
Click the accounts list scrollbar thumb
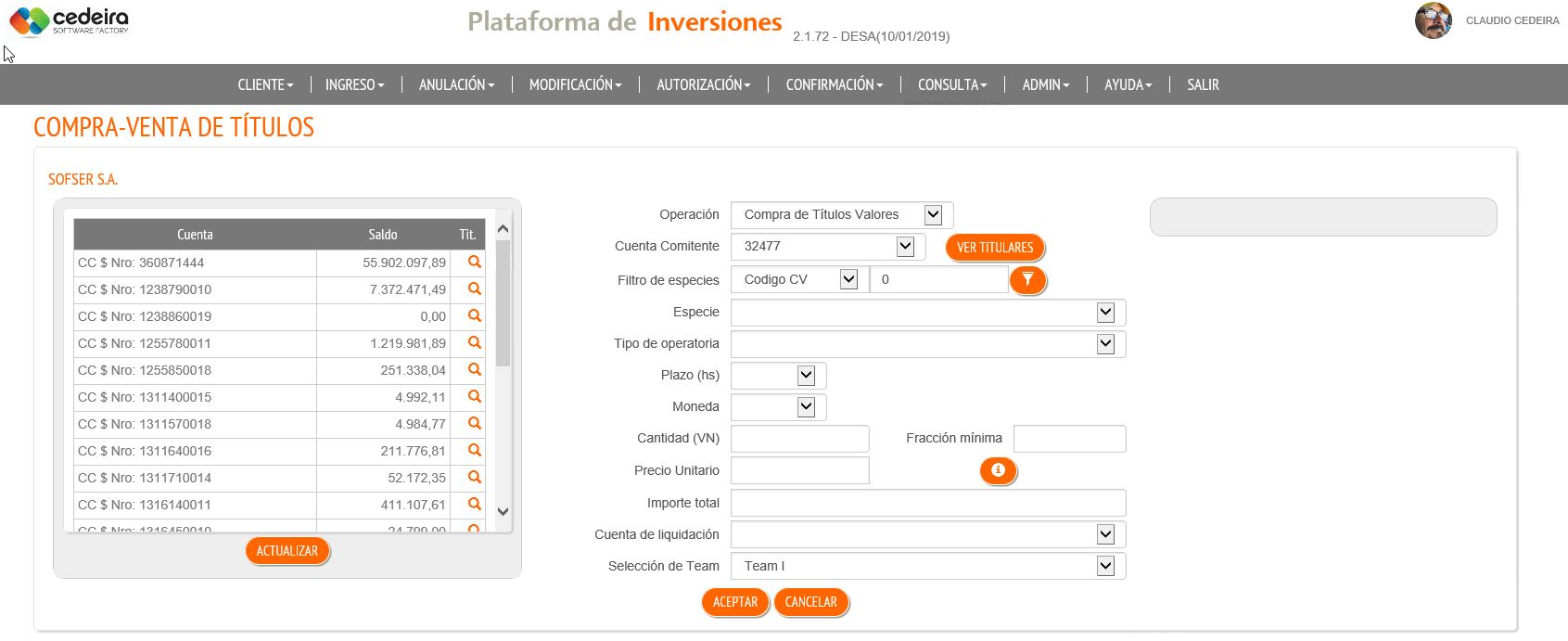504,303
